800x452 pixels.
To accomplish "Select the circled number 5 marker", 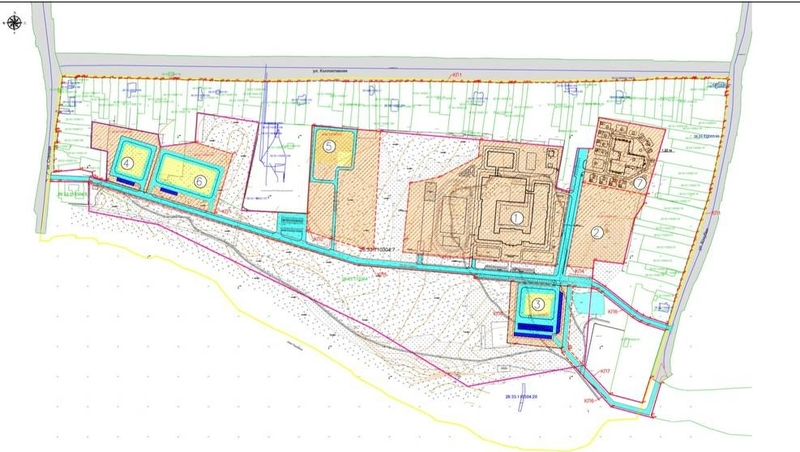I will click(331, 146).
